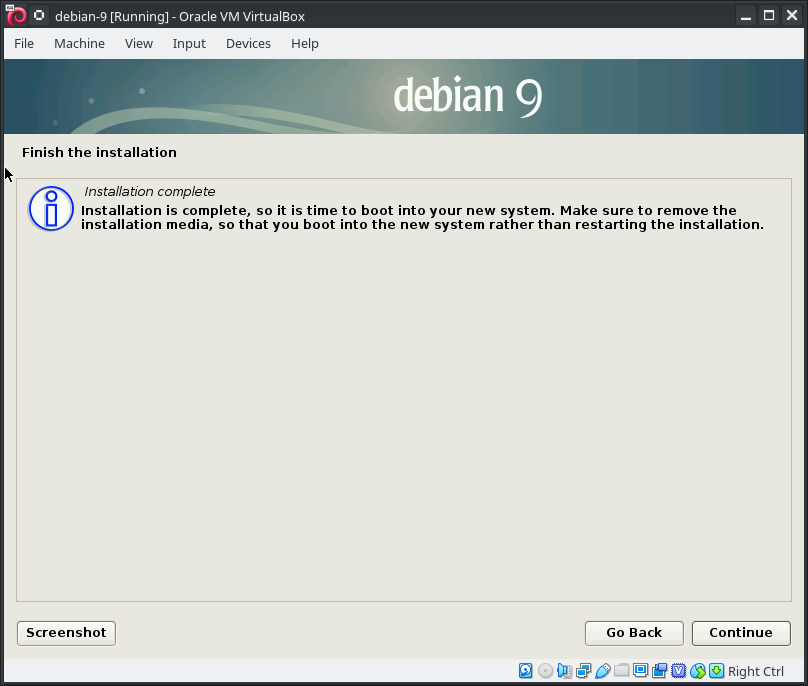Click the virtualization features V icon
The image size is (808, 686).
(678, 671)
